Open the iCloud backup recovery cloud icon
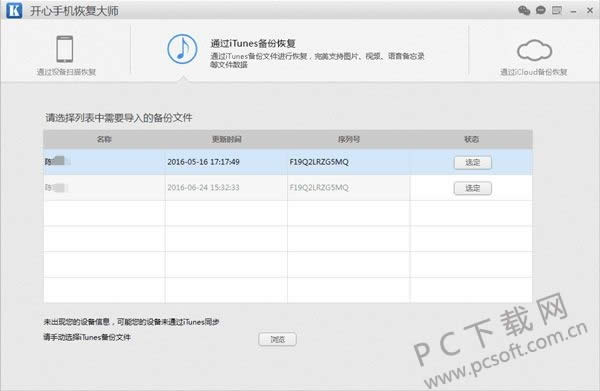Viewport: 600px width, 391px height. 534,51
